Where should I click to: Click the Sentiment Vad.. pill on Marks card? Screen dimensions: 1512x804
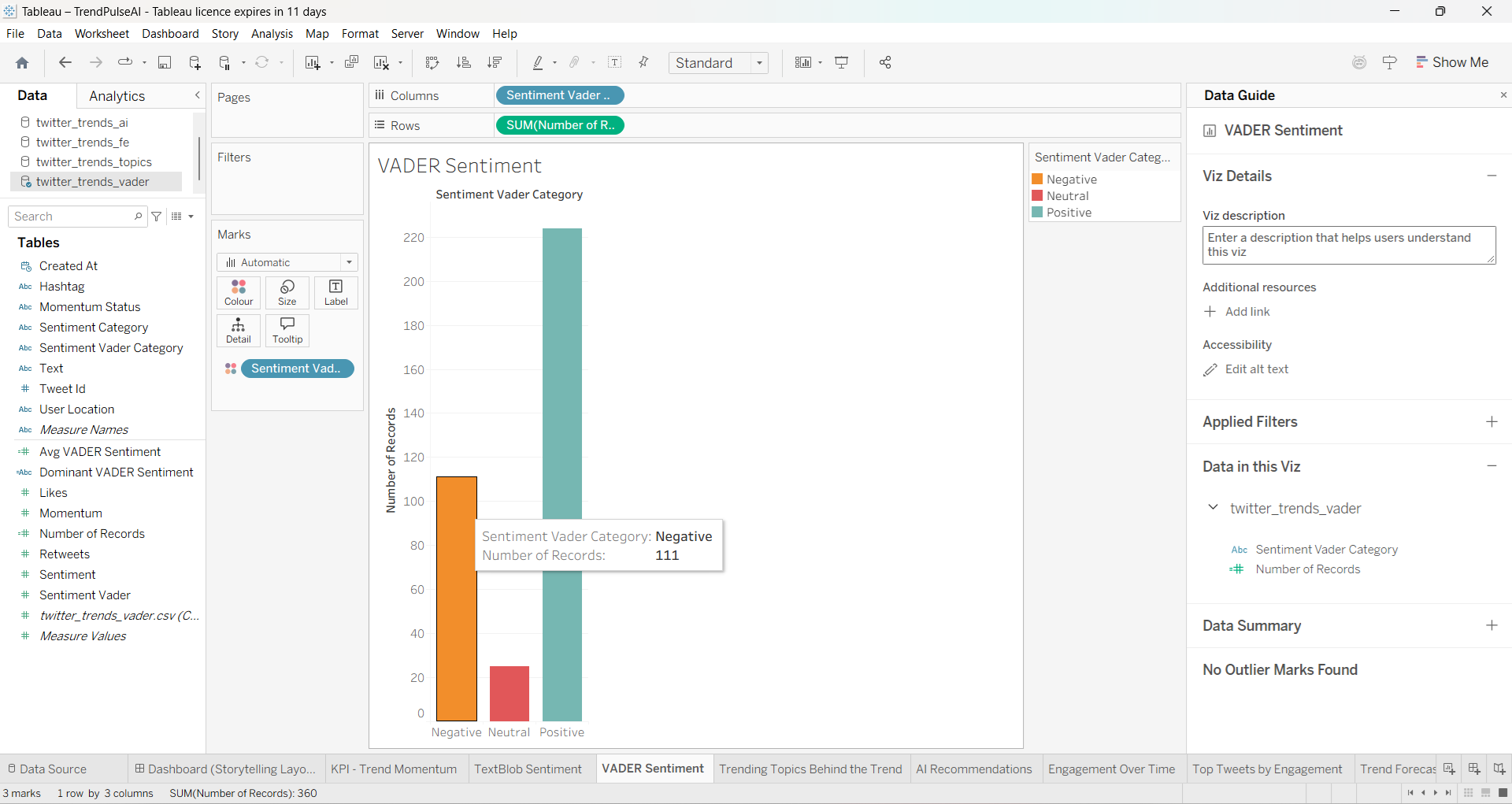298,369
